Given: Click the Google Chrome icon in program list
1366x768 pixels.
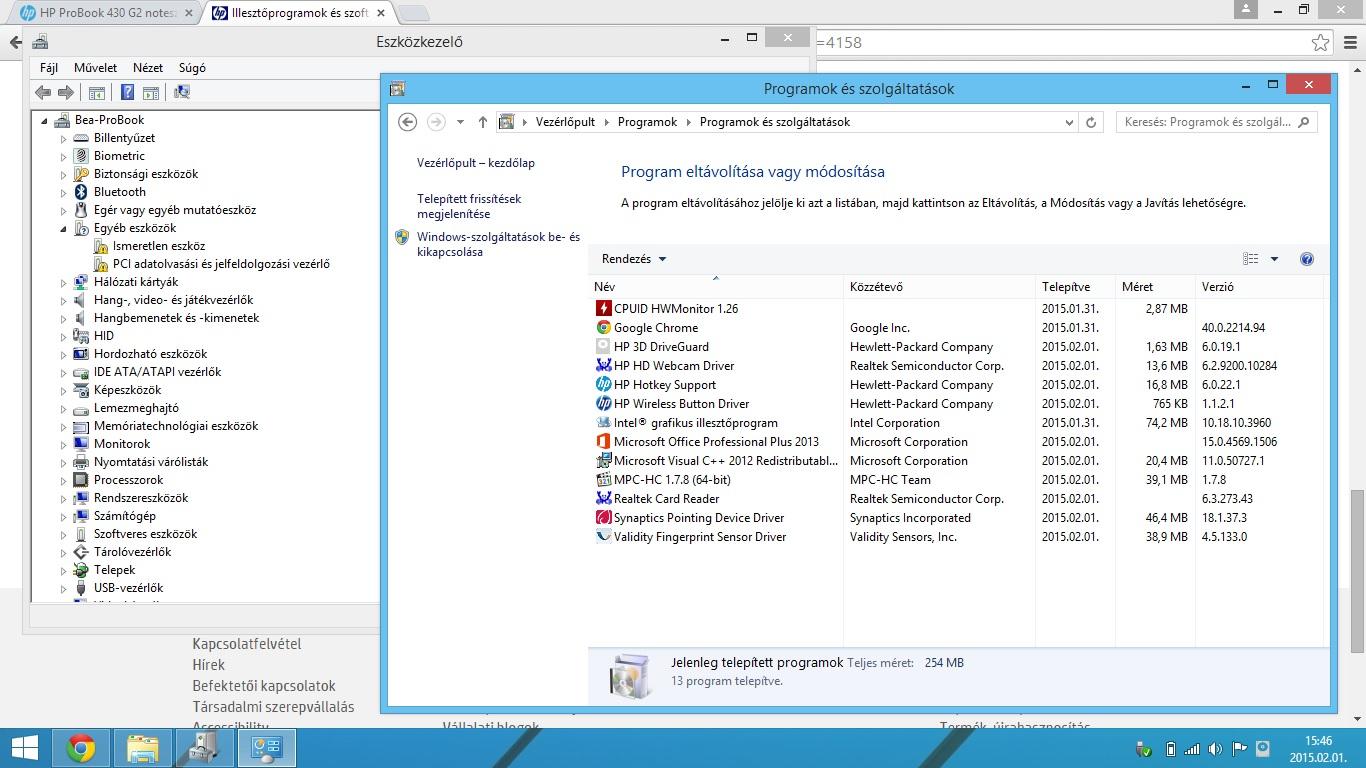Looking at the screenshot, I should [x=603, y=328].
